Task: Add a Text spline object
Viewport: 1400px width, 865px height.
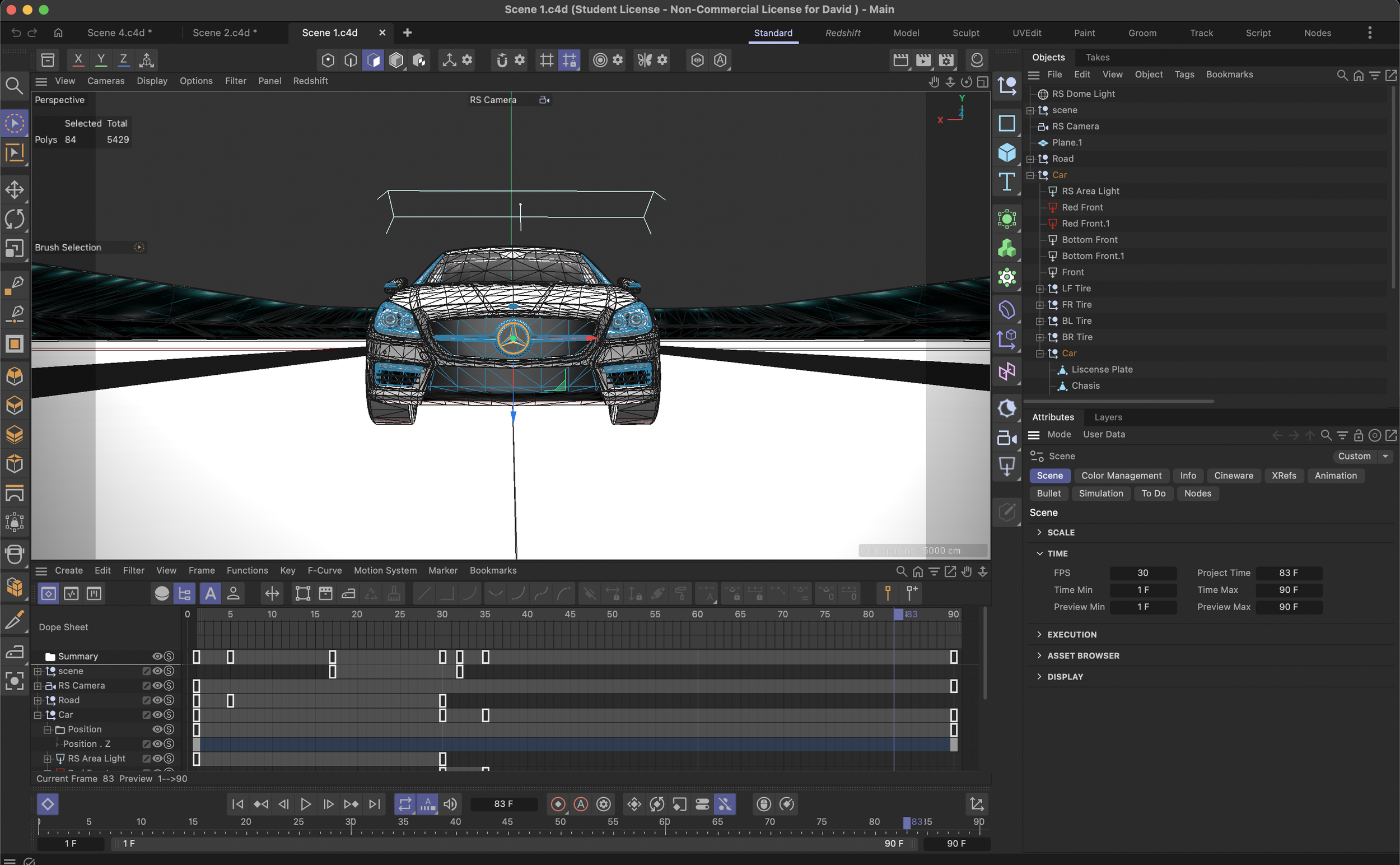Action: pos(1006,183)
